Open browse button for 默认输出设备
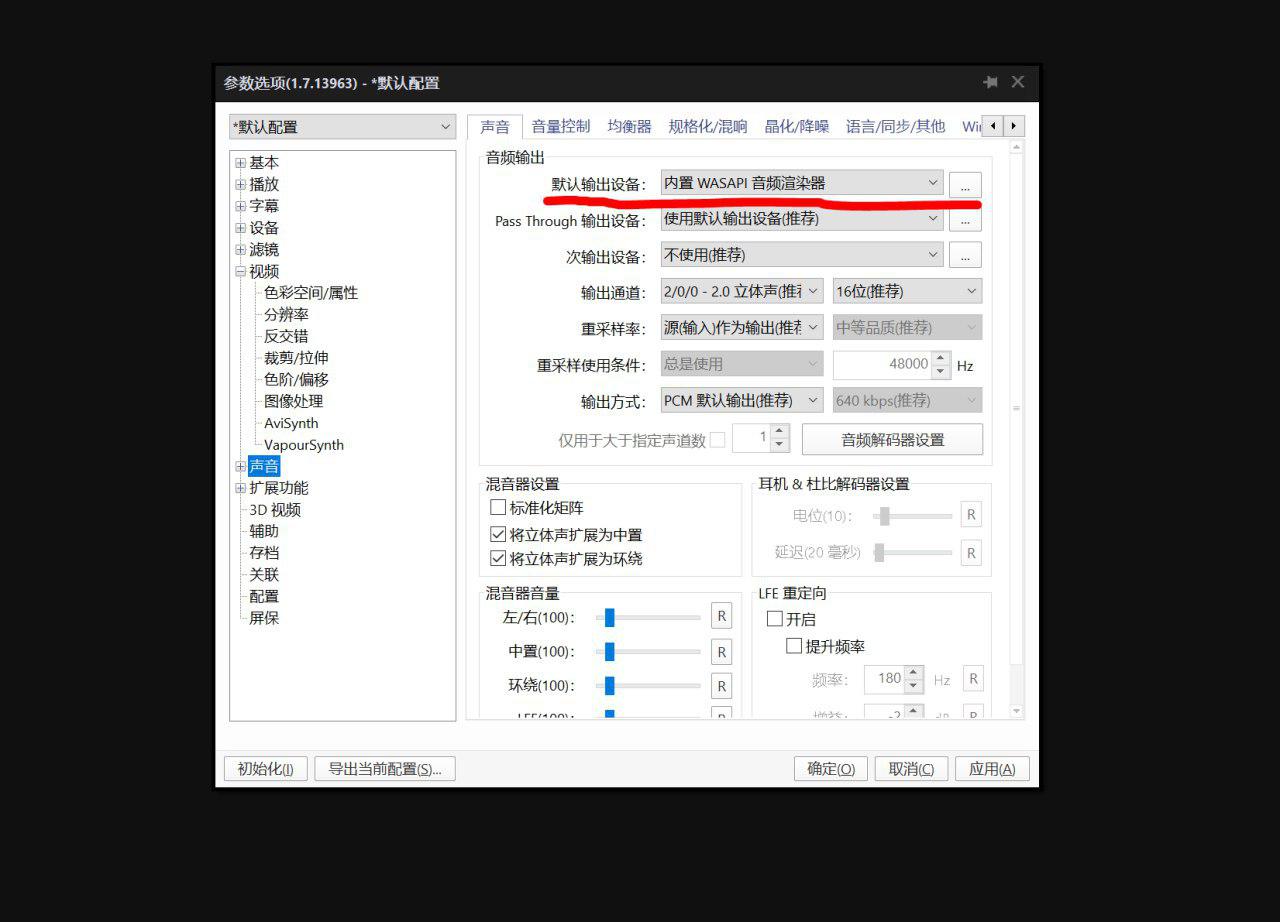Viewport: 1280px width, 922px height. (x=965, y=184)
